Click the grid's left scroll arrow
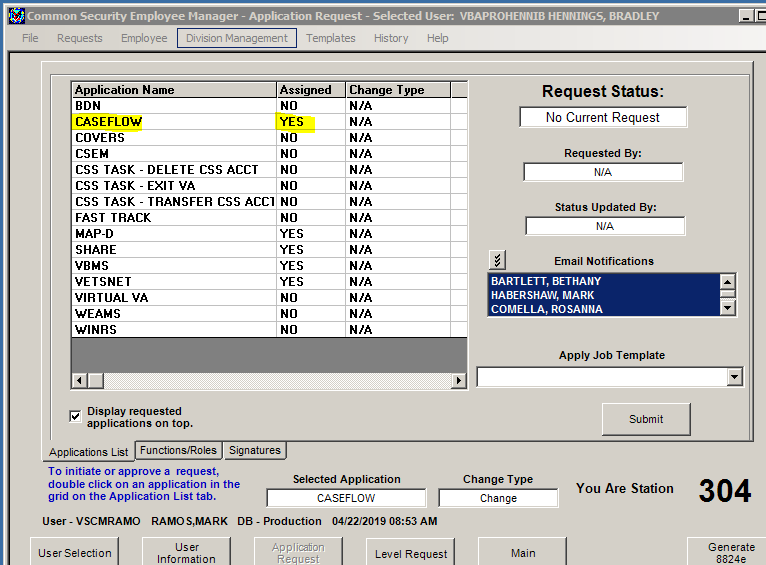Image resolution: width=766 pixels, height=565 pixels. tap(80, 380)
